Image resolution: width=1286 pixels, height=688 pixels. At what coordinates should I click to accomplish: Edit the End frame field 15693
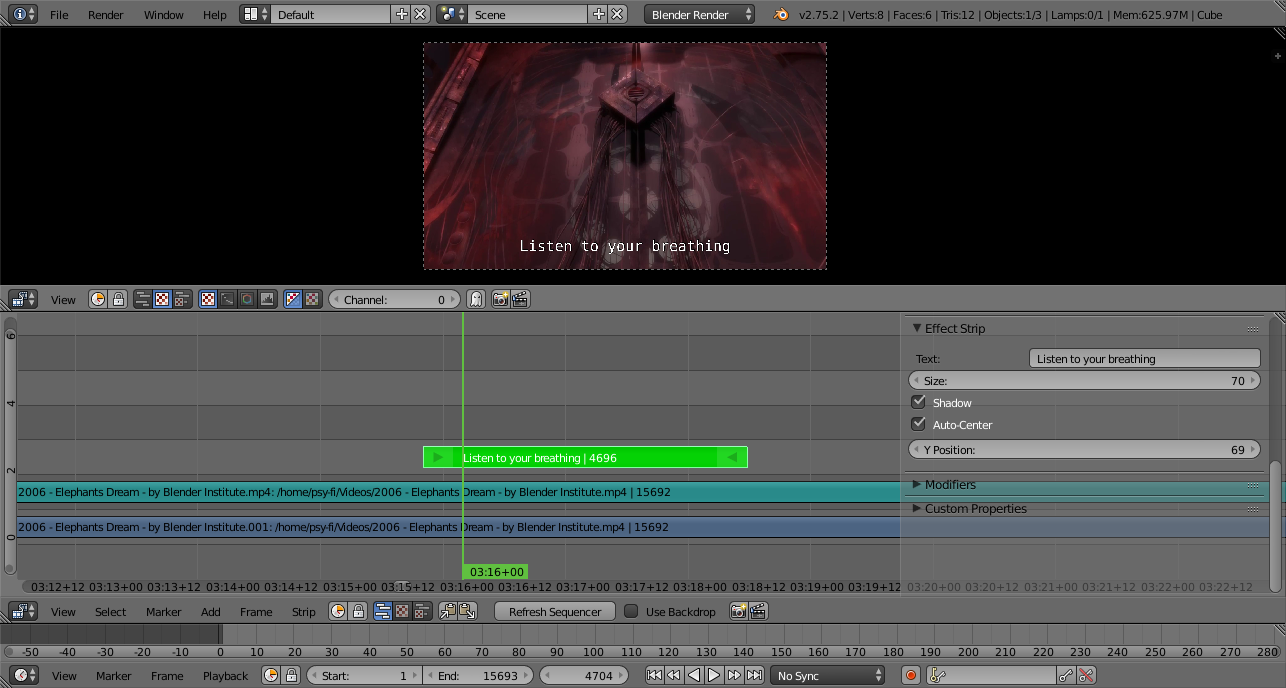(478, 675)
